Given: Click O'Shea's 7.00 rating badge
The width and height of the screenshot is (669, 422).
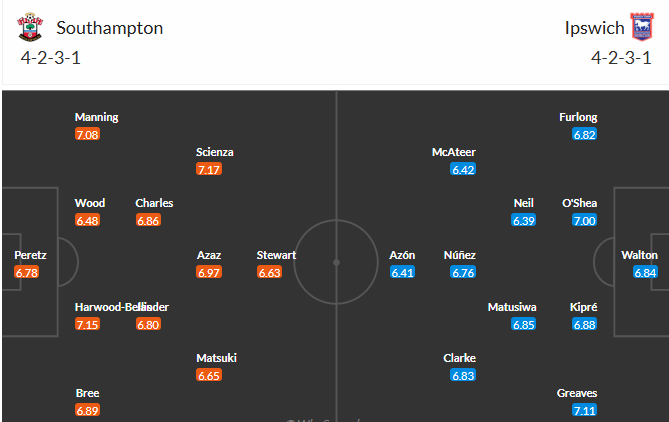Looking at the screenshot, I should [x=585, y=220].
